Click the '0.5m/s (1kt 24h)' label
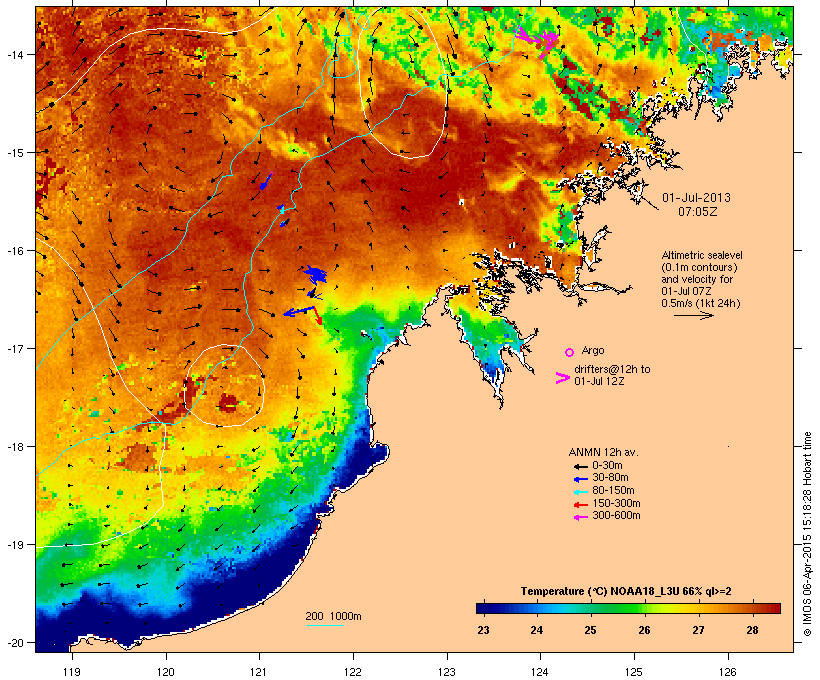The image size is (820, 680). pos(701,303)
